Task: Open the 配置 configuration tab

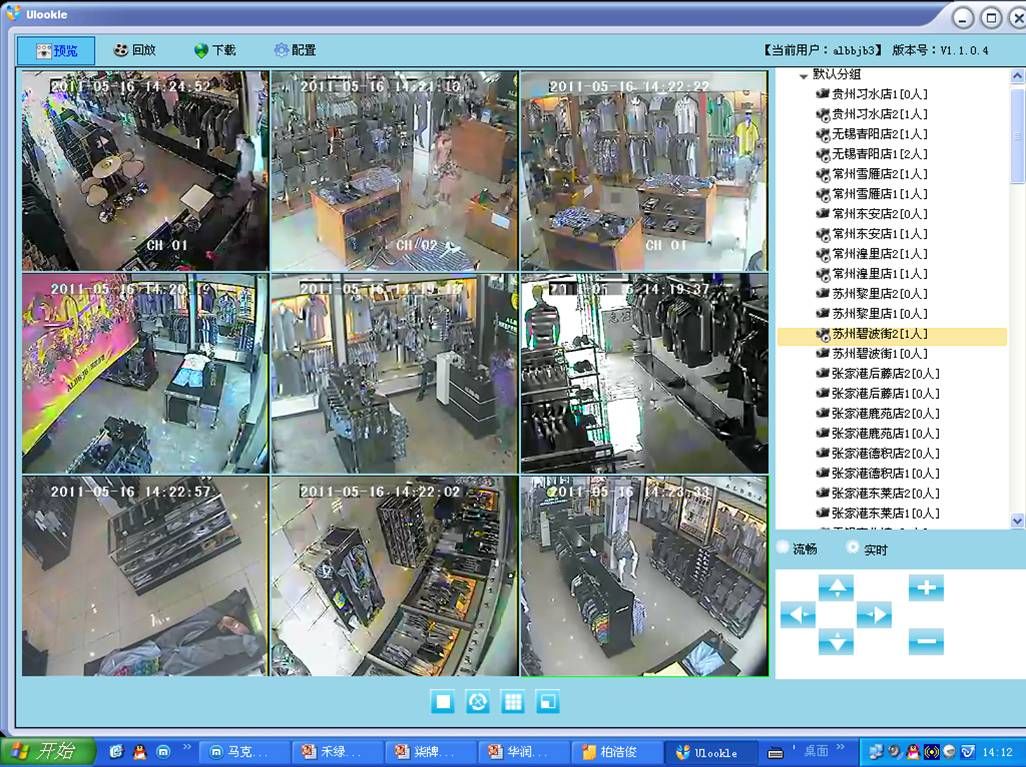Action: tap(295, 50)
